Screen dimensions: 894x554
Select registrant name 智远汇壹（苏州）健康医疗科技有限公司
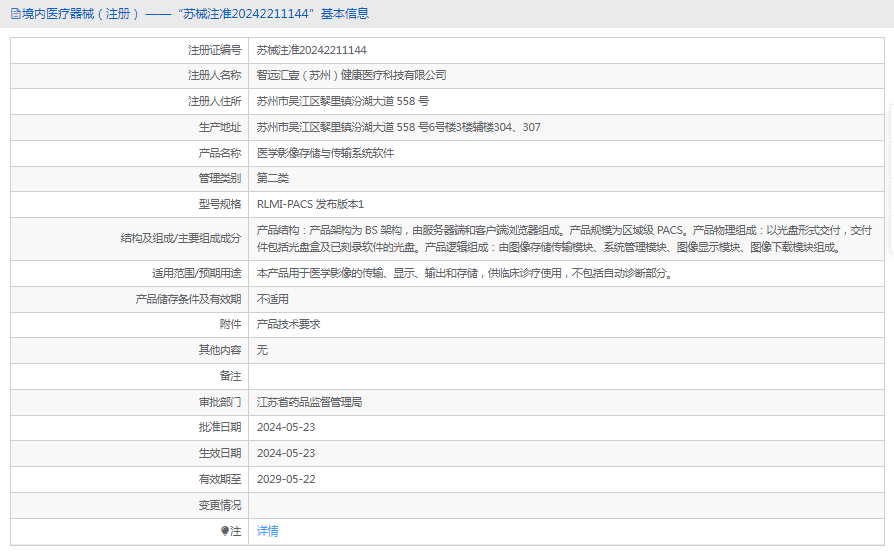tap(351, 75)
